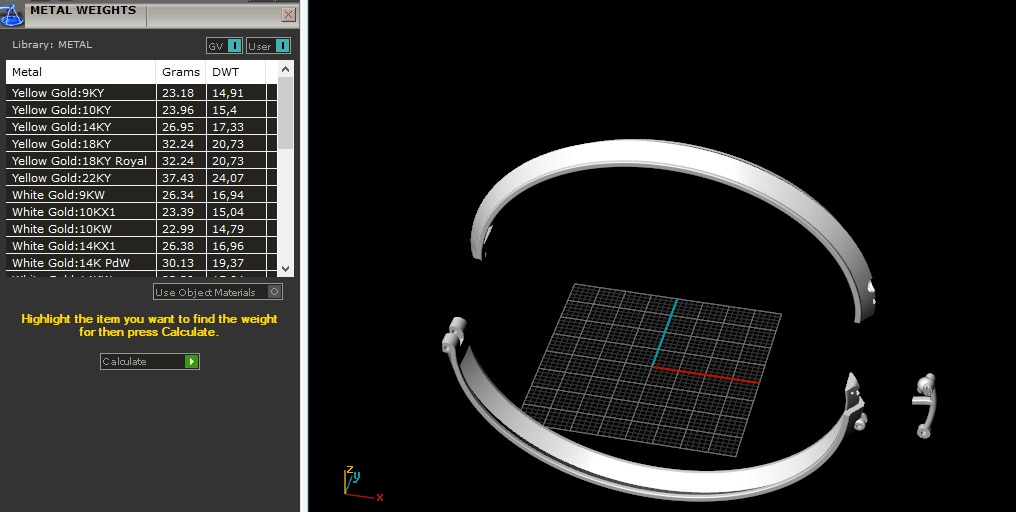The image size is (1016, 512).
Task: Click the construction grid in viewport
Action: click(651, 369)
